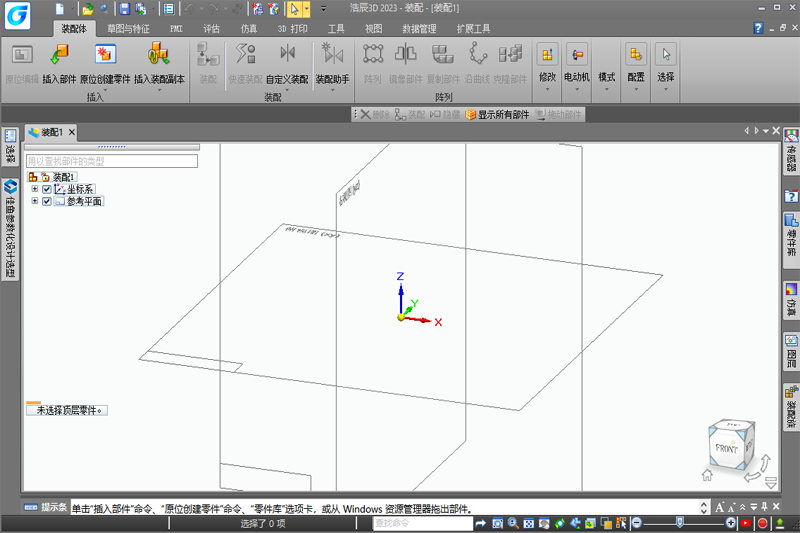Switch to the 3D 打印 ribbon tab
The image size is (800, 533).
point(292,29)
